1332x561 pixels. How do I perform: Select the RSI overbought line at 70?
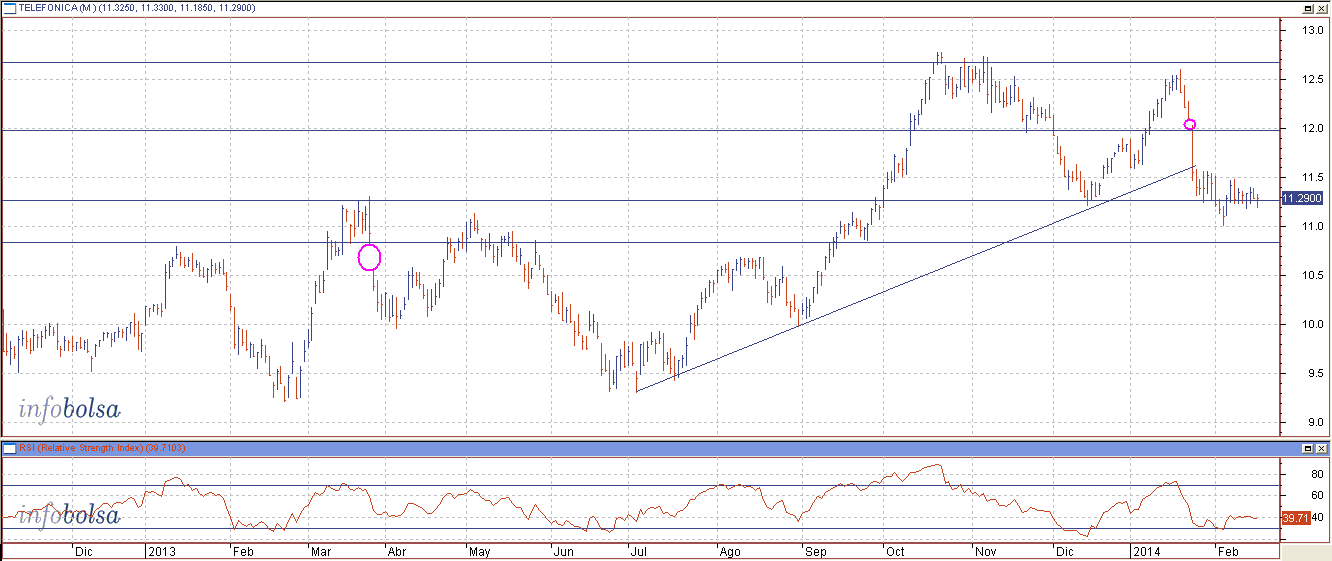[x=640, y=486]
